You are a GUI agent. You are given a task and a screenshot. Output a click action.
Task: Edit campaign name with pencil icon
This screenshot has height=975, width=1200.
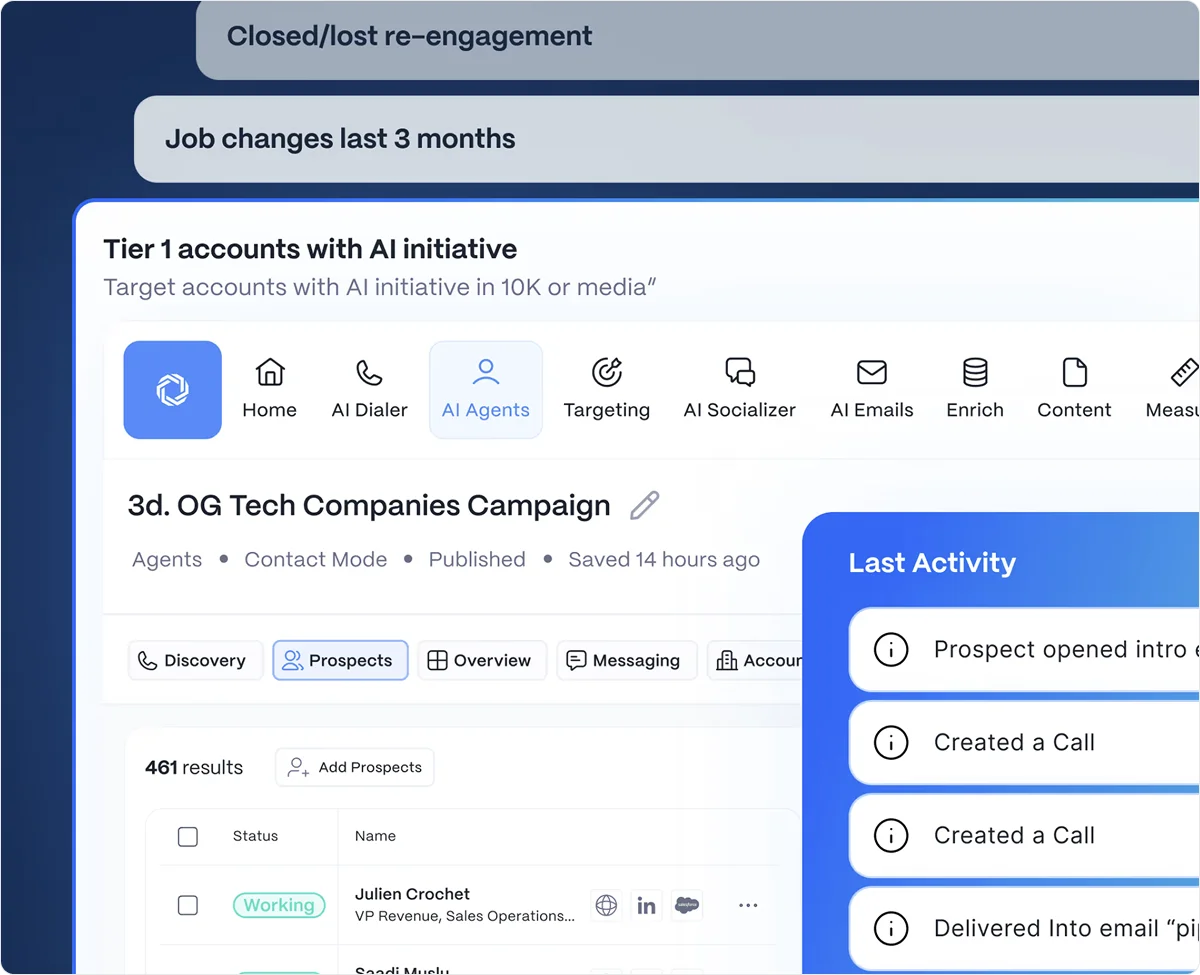tap(645, 505)
